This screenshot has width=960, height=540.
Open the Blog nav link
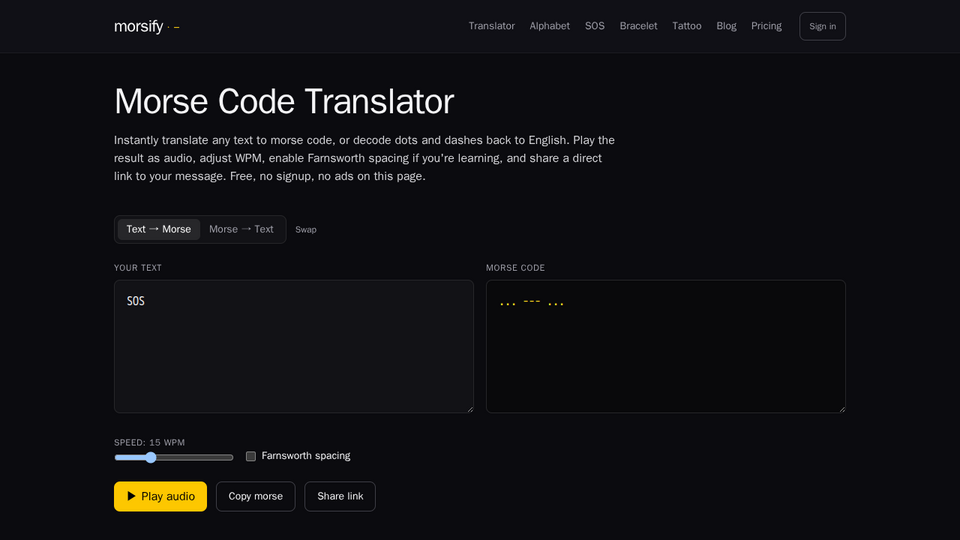tap(726, 26)
